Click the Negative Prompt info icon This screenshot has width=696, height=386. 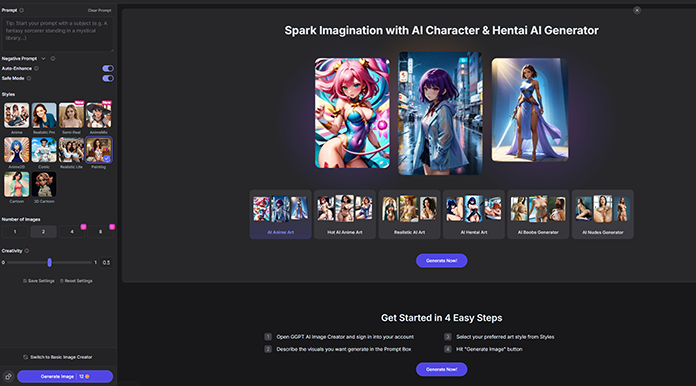coord(53,59)
